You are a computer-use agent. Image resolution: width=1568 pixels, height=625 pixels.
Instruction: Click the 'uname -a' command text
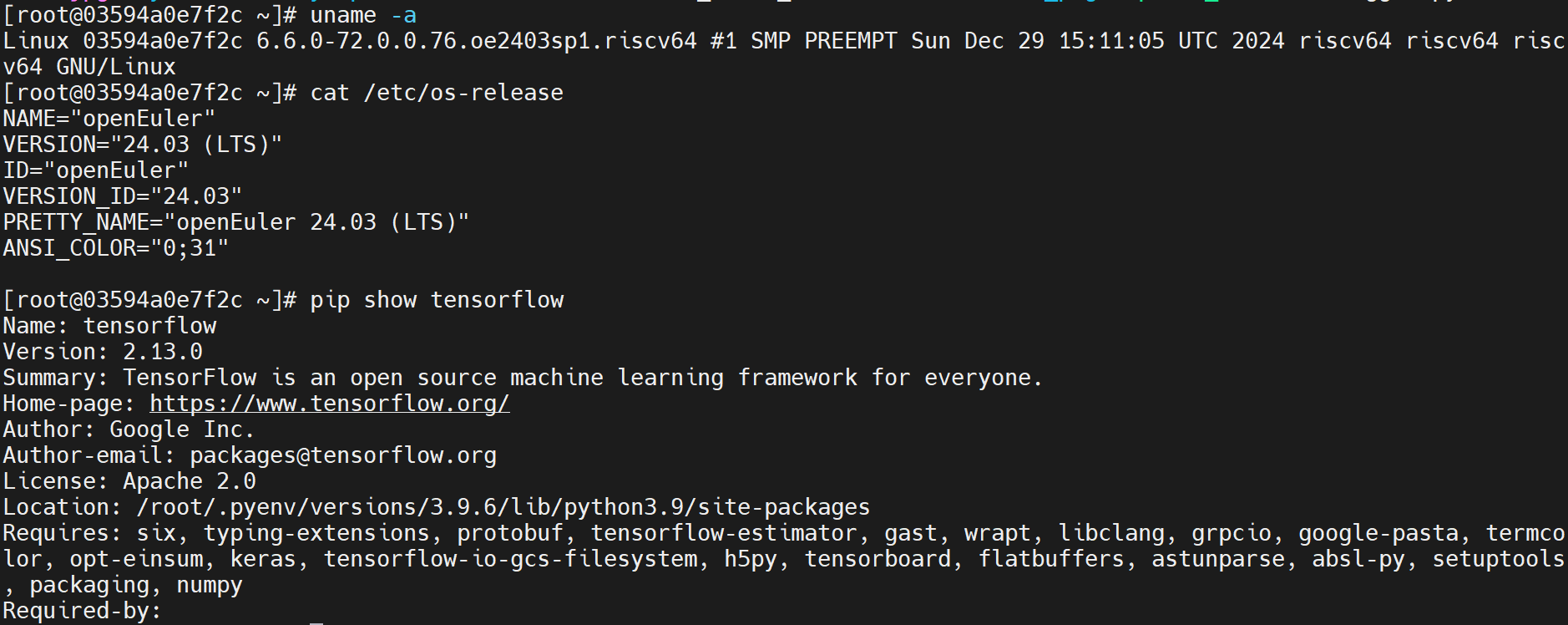click(363, 15)
